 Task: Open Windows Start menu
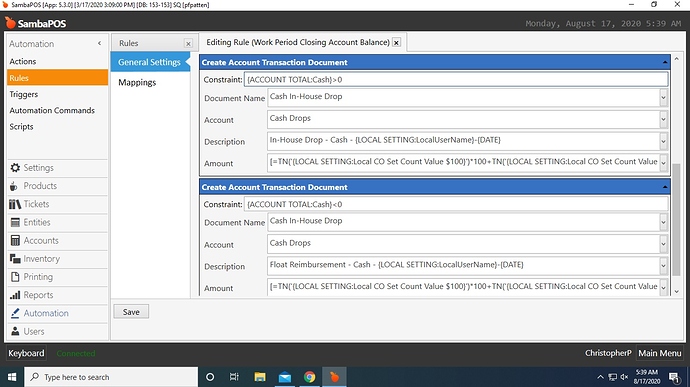tap(12, 377)
